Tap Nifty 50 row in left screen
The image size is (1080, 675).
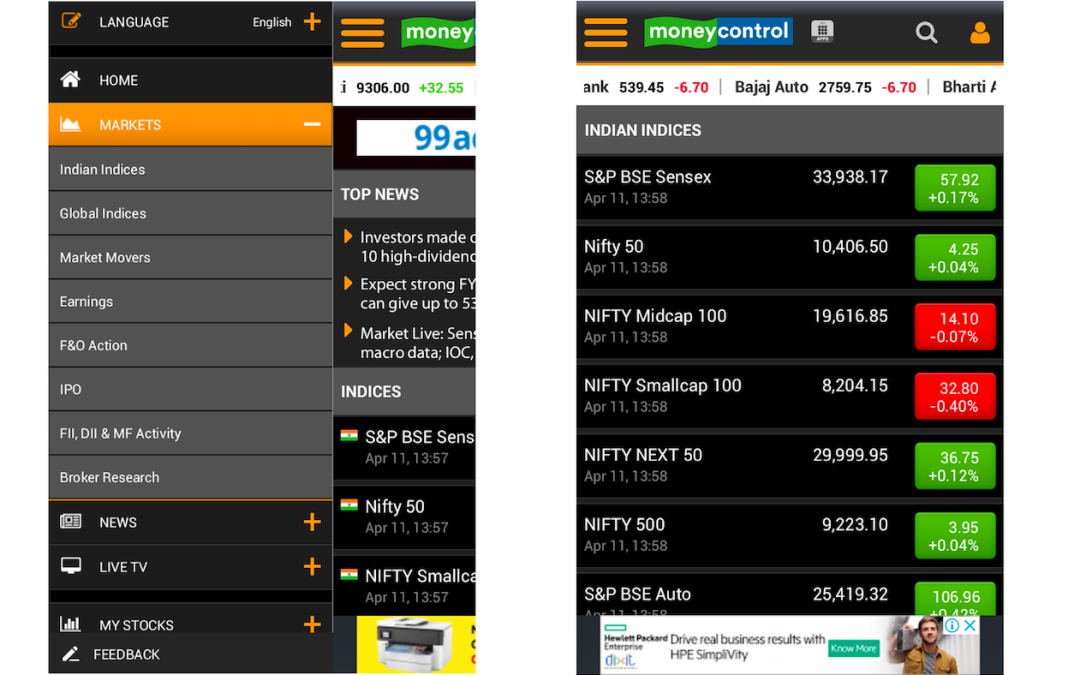[x=405, y=517]
